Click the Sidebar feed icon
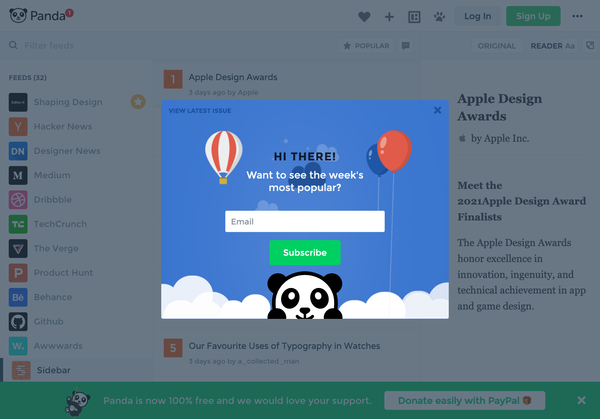Image resolution: width=600 pixels, height=419 pixels. pyautogui.click(x=21, y=370)
